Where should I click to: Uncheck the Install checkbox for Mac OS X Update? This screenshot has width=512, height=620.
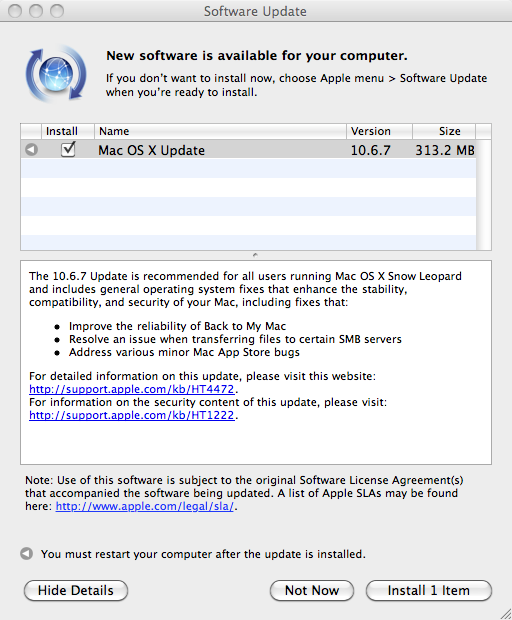click(68, 149)
